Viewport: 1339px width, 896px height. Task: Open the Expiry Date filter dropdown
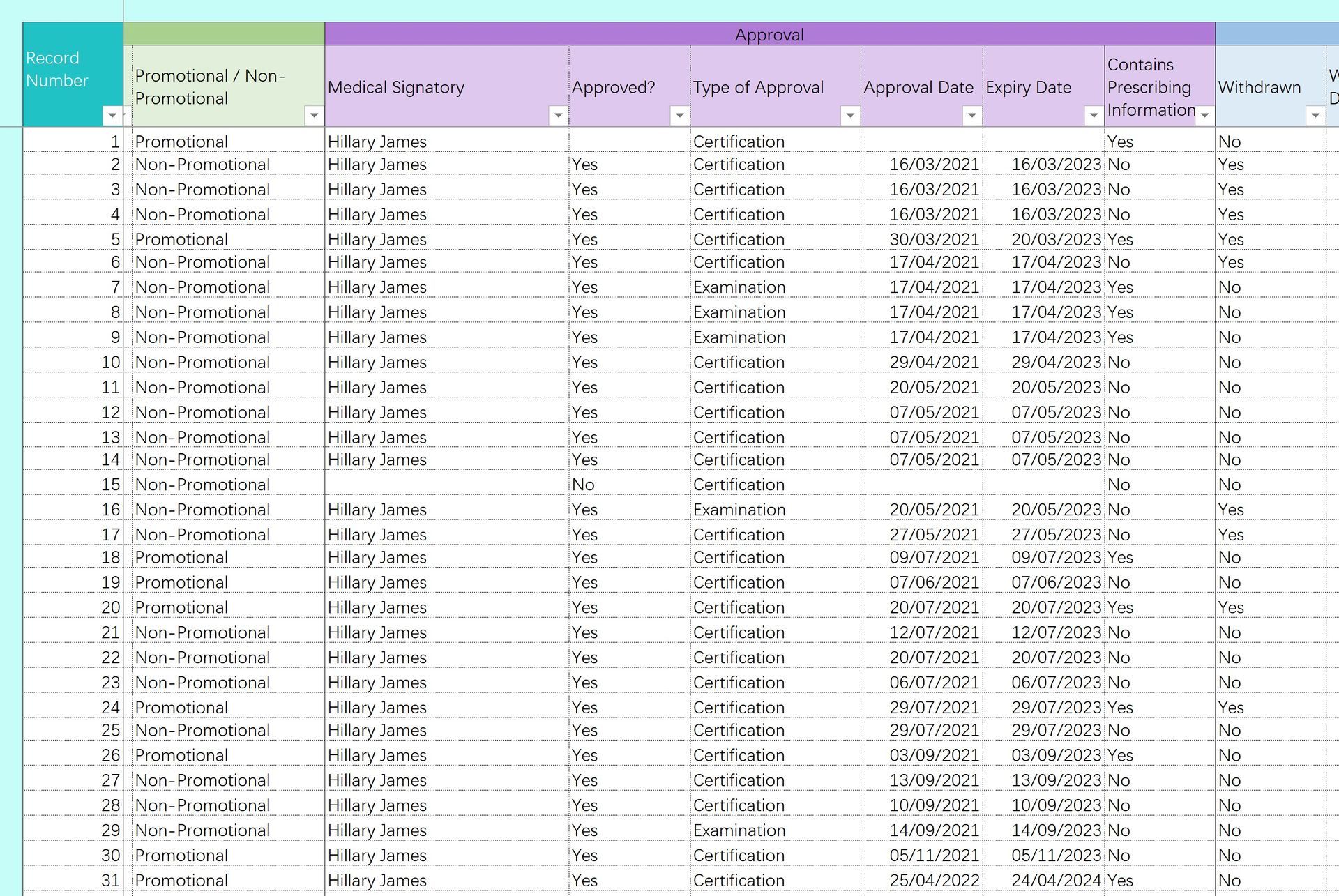click(x=1094, y=115)
